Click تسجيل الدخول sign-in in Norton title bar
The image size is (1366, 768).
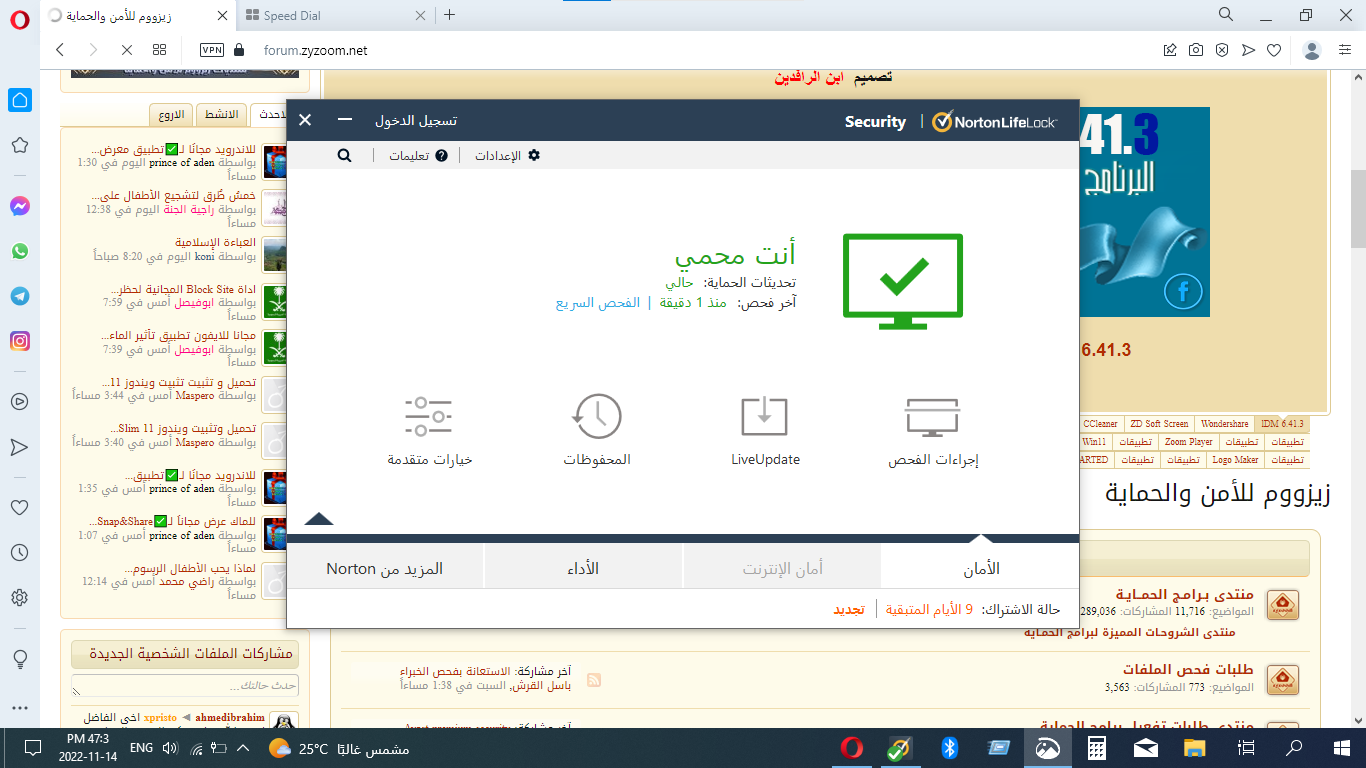416,120
